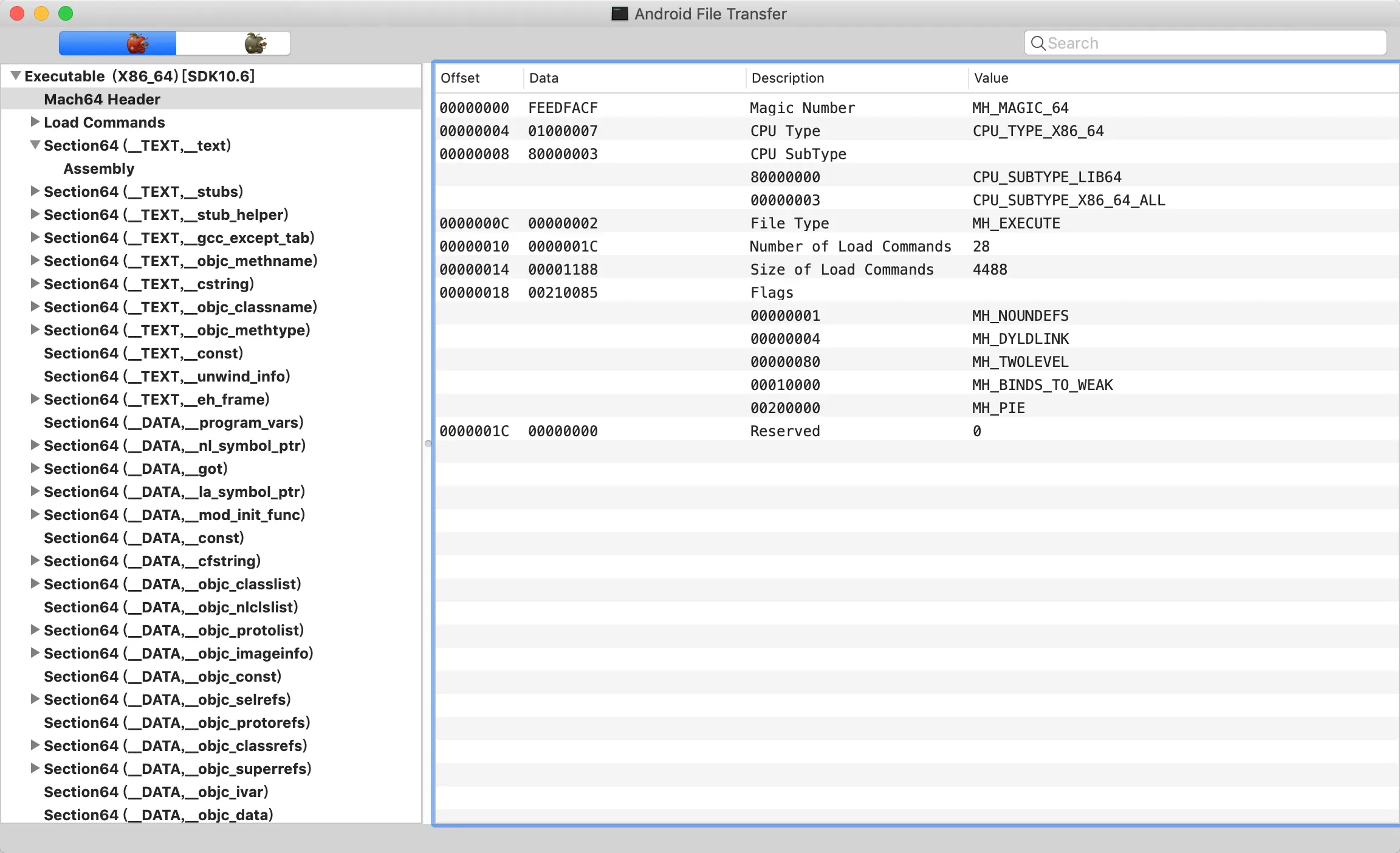Click the Offset column header
This screenshot has width=1400, height=853.
click(x=460, y=78)
